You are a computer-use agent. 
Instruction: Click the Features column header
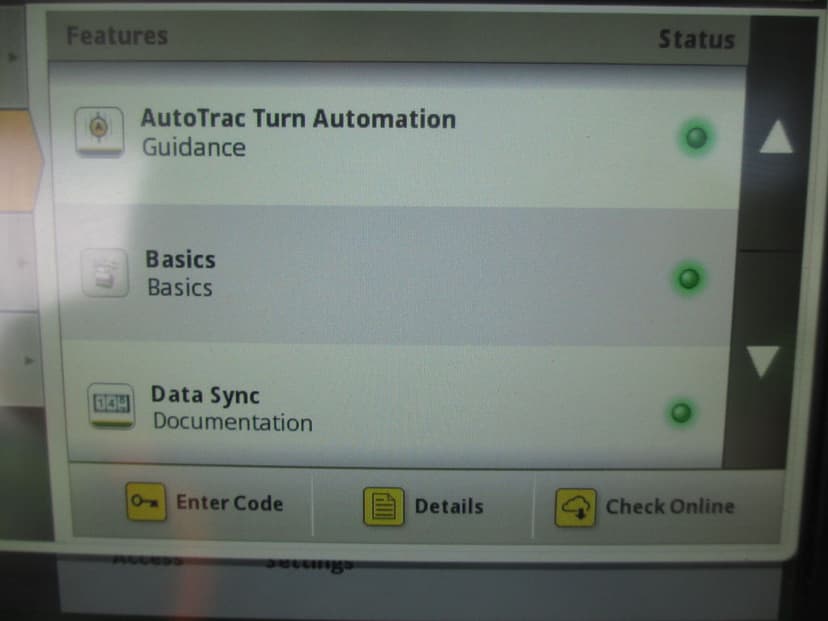(117, 36)
